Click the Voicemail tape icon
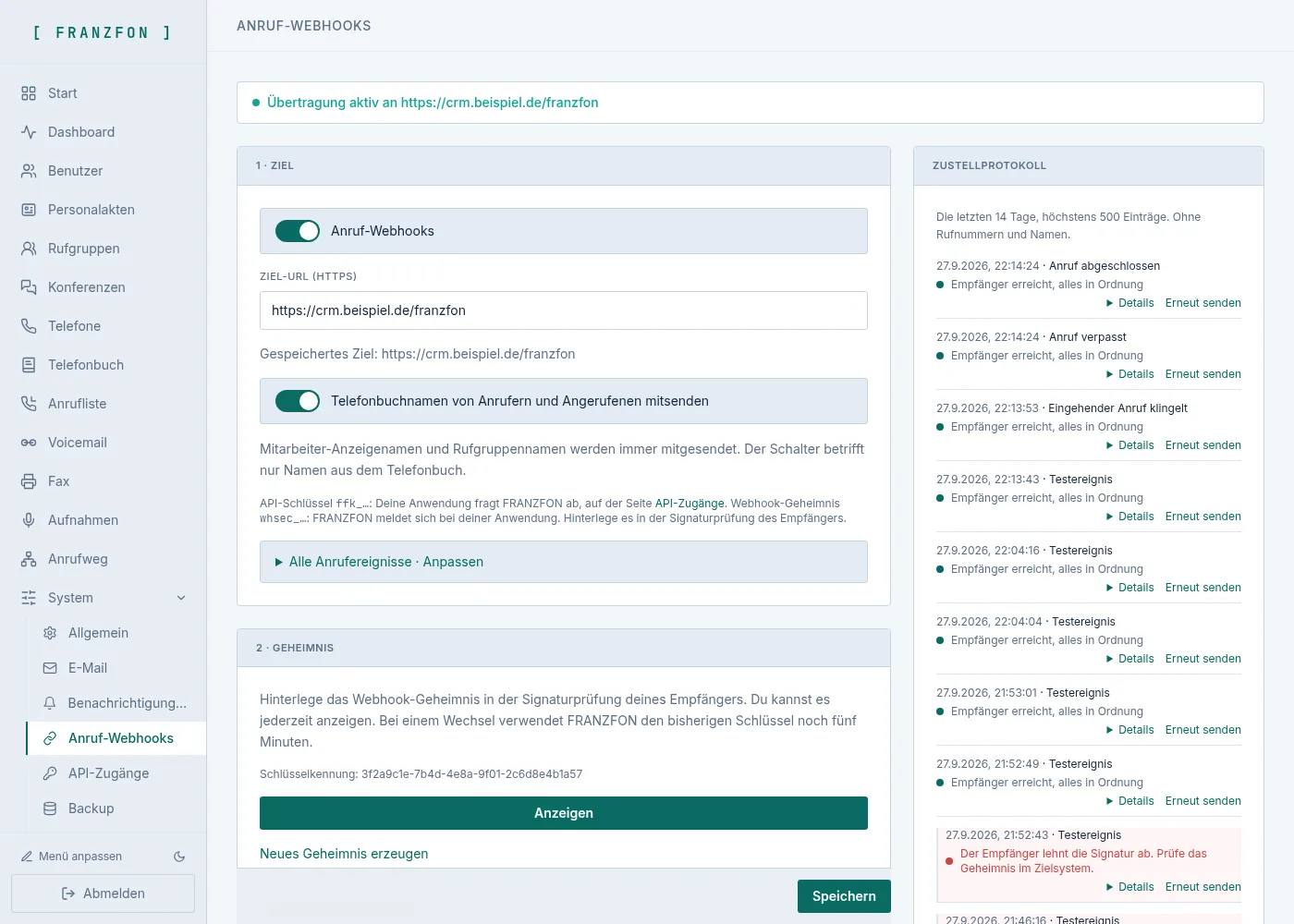 click(x=29, y=443)
